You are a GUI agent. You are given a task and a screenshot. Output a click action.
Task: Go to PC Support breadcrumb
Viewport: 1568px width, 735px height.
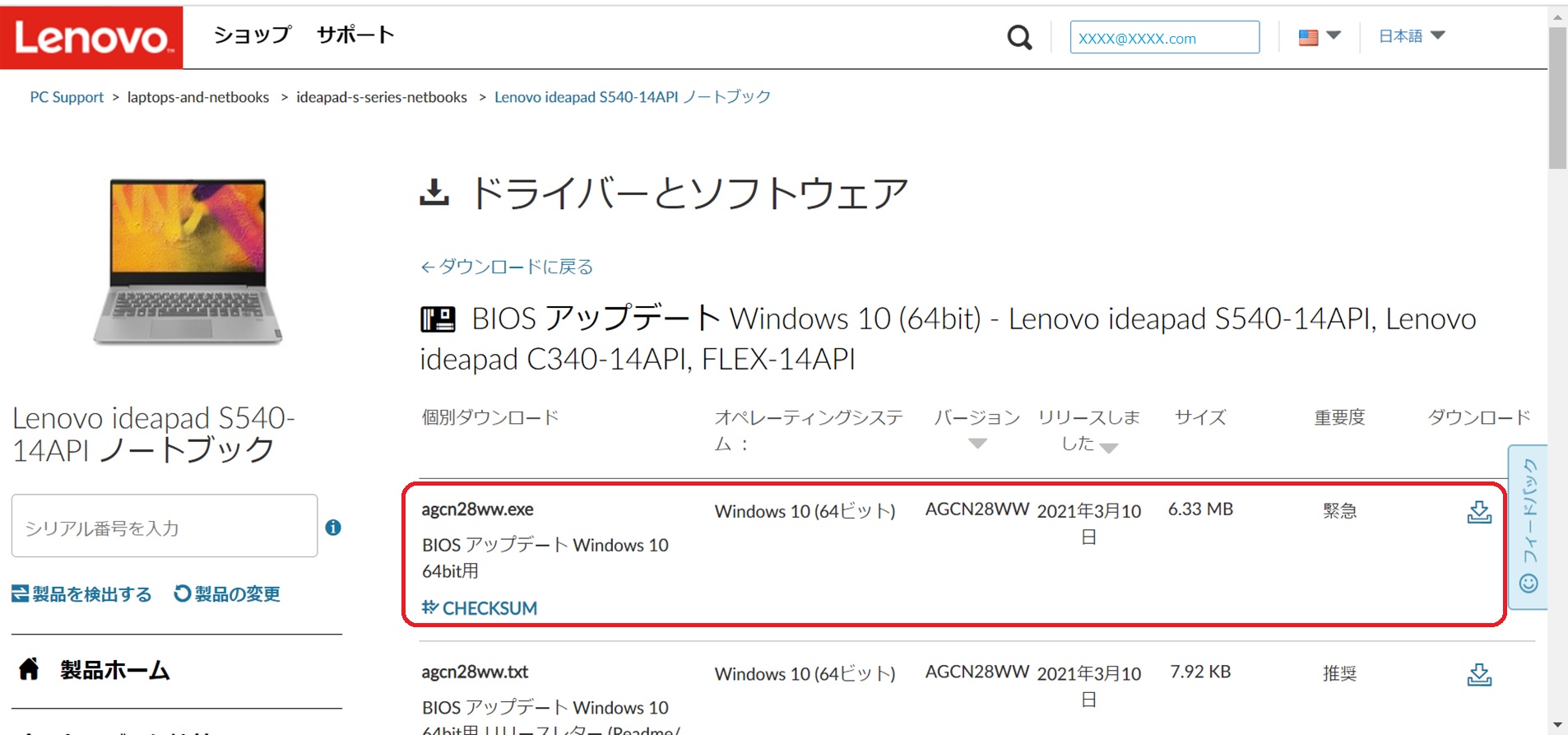pos(67,97)
